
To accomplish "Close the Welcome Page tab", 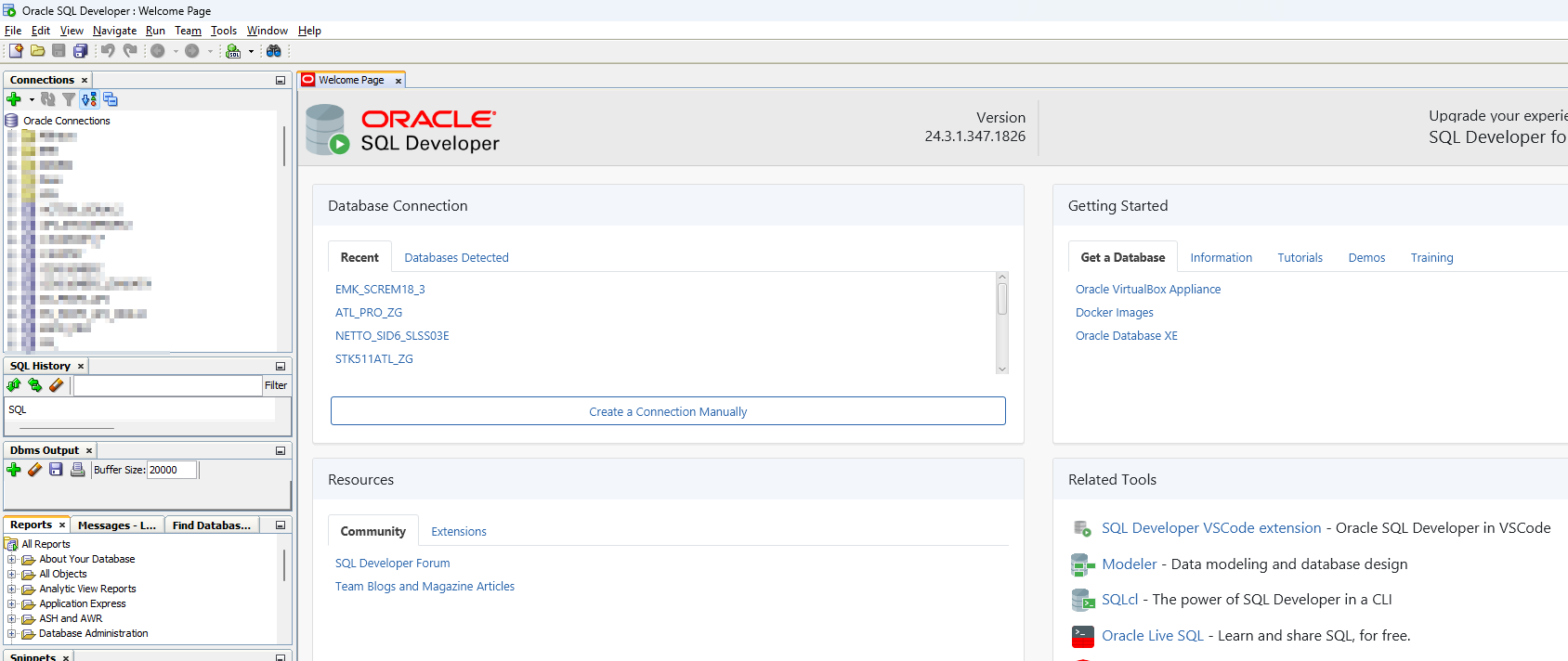I will (x=399, y=81).
